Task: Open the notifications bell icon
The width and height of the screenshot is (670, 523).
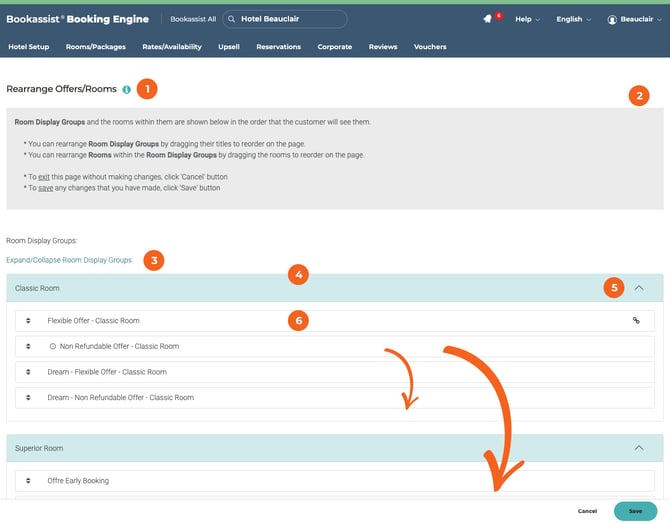Action: [x=487, y=19]
